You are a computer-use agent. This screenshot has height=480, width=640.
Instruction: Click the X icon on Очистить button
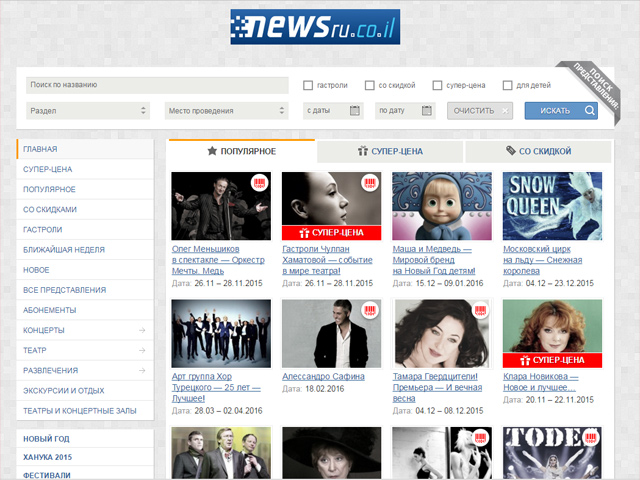pyautogui.click(x=505, y=111)
